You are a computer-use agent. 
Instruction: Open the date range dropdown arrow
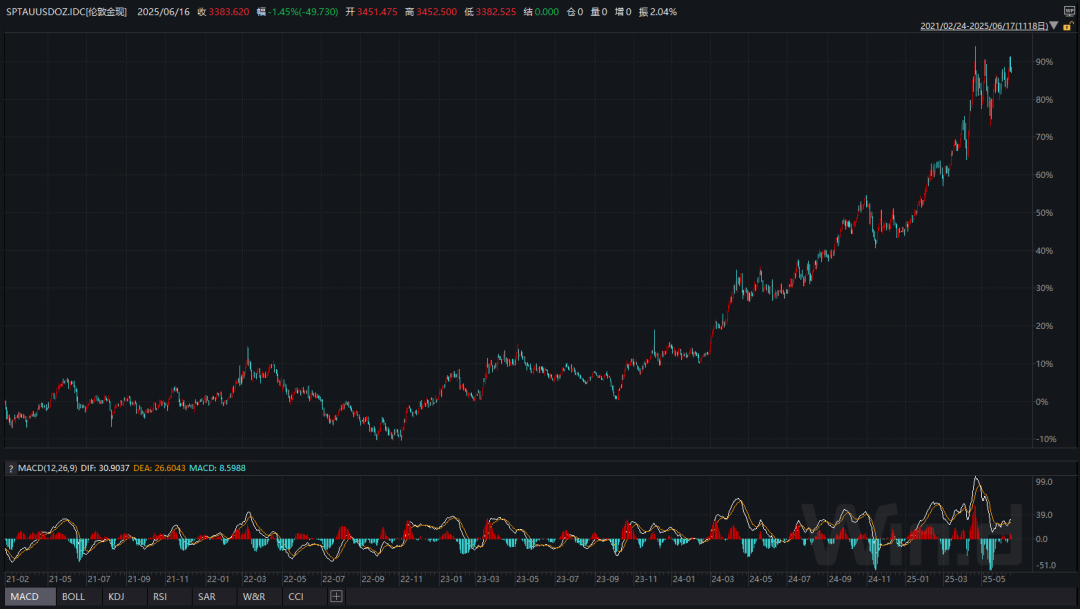point(1053,26)
